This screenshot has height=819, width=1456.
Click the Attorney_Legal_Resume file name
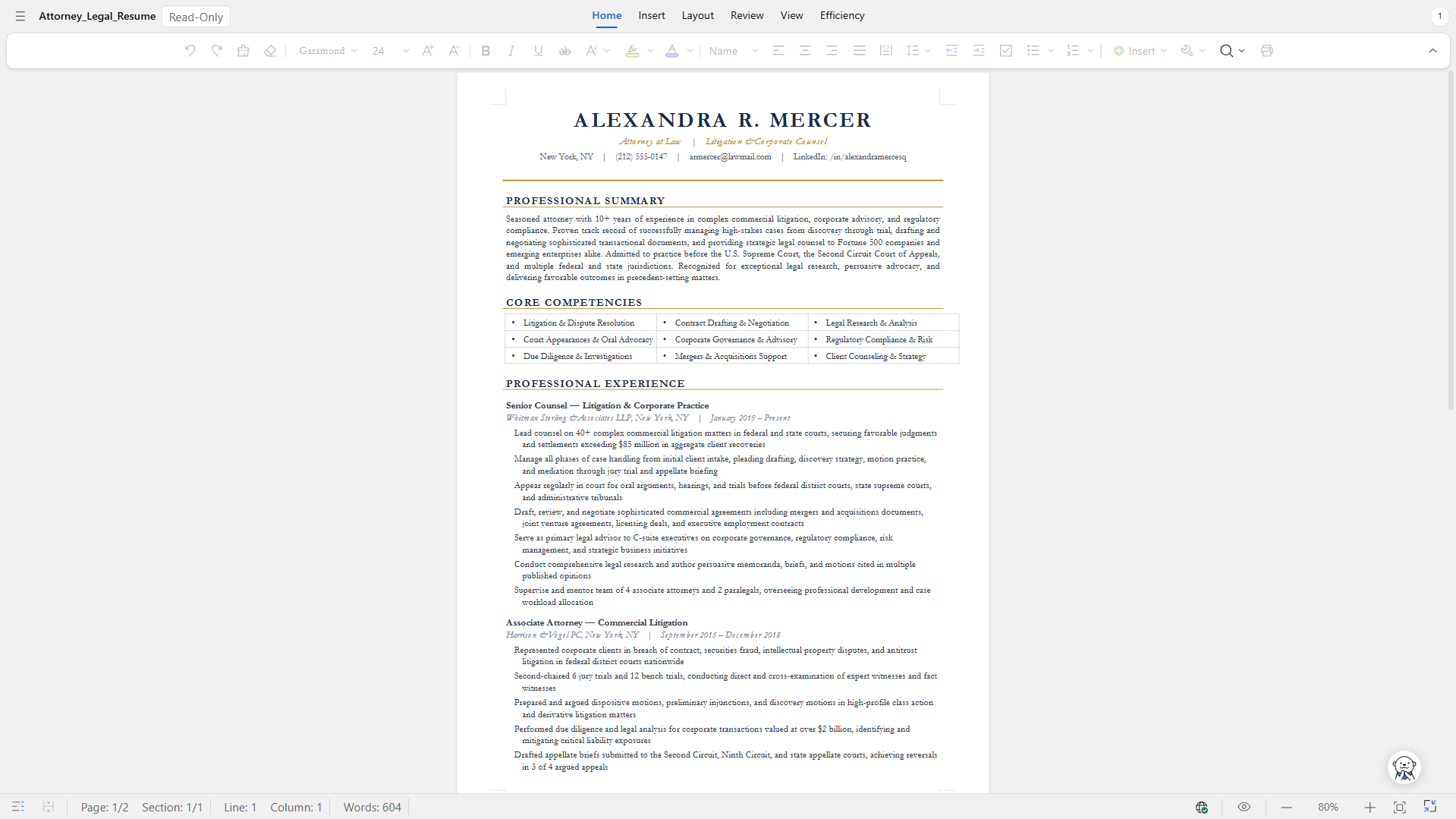[97, 16]
